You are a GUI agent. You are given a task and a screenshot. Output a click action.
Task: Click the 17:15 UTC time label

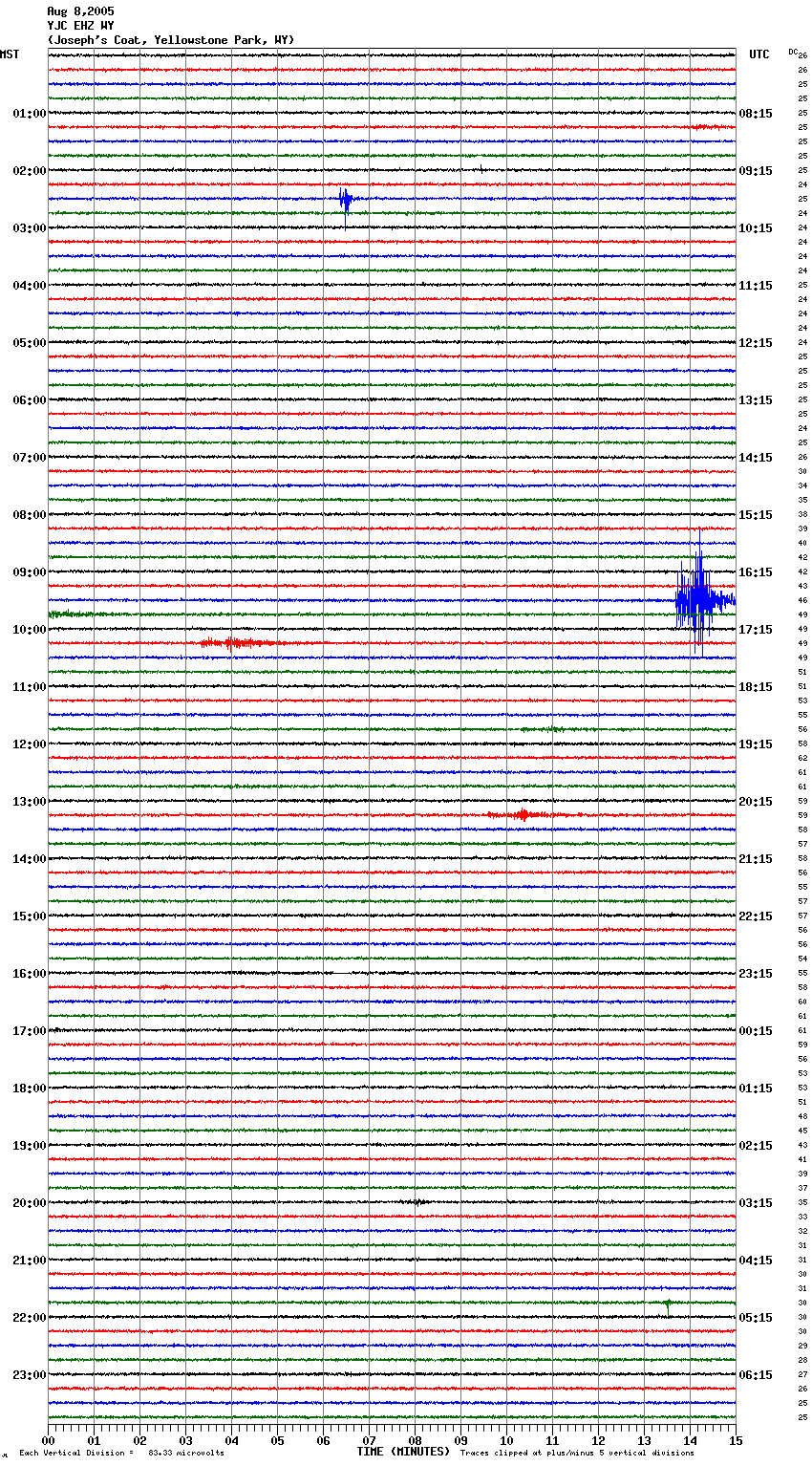pos(756,630)
